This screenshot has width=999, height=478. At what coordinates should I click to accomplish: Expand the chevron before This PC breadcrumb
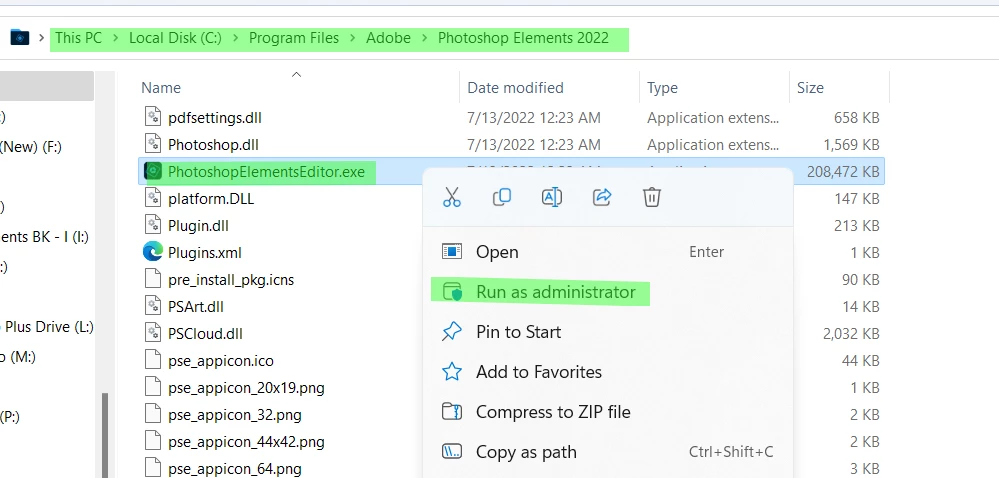coord(41,38)
